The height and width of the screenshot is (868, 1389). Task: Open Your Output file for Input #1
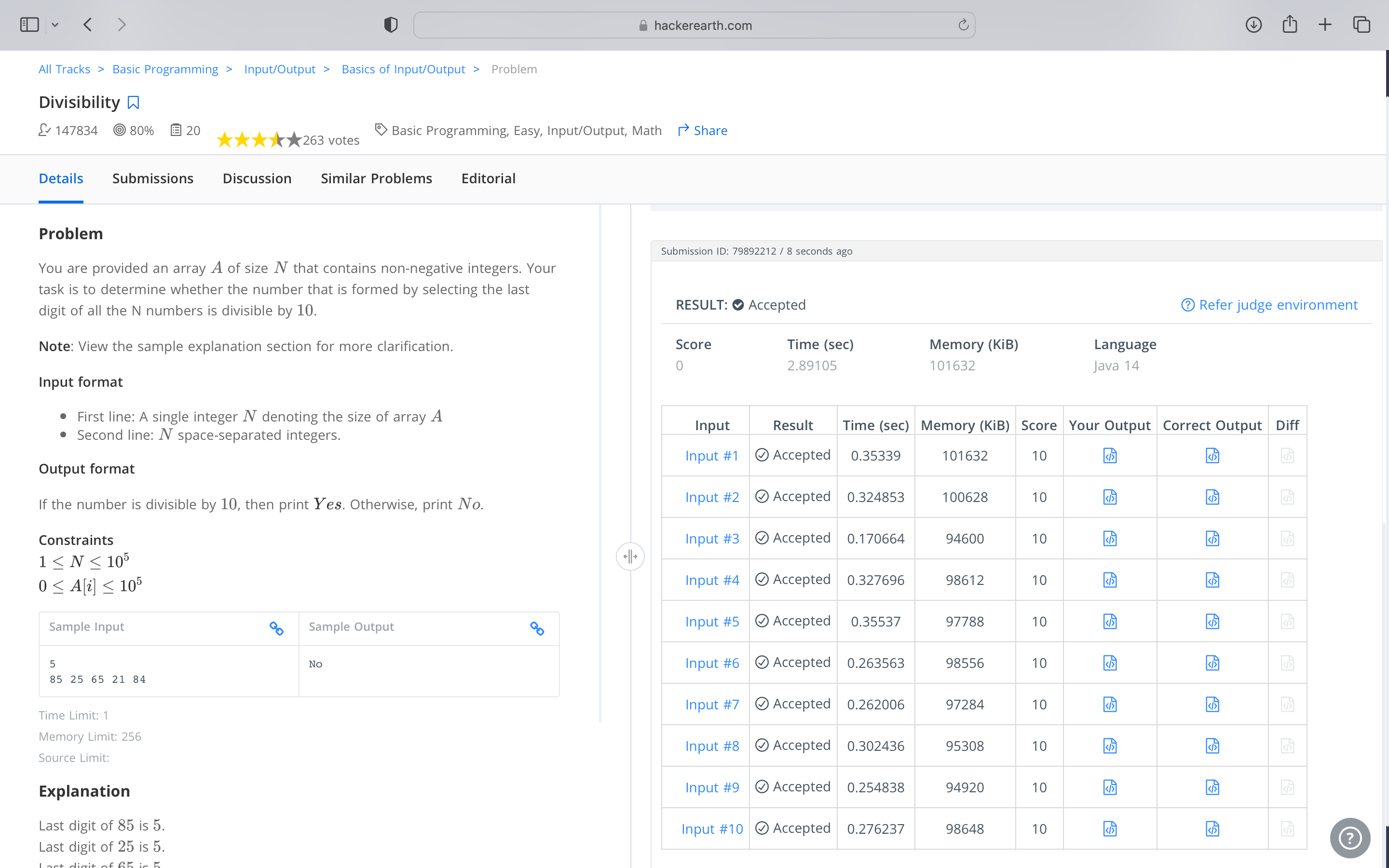[1109, 456]
